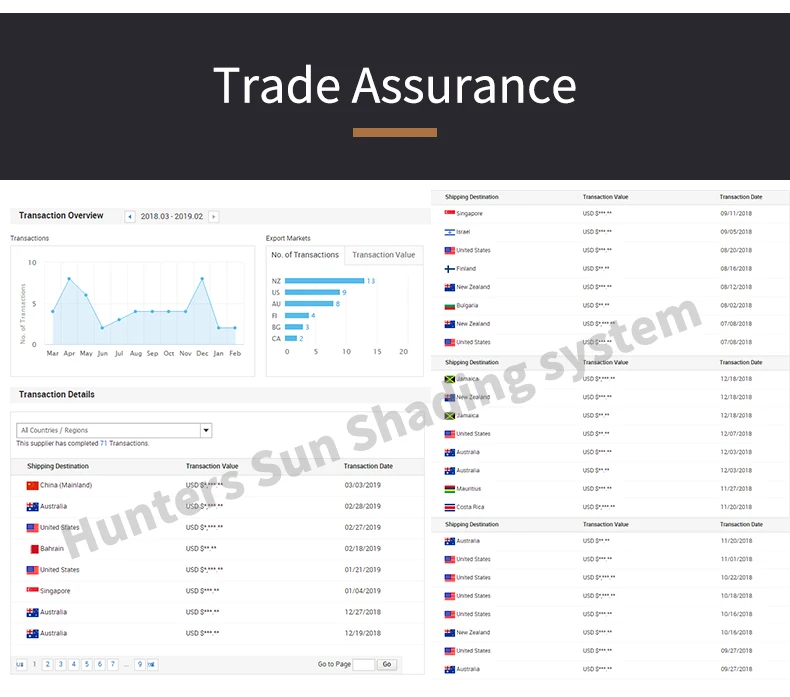Viewport: 790px width, 697px height.
Task: Go to page 6 of transactions
Action: click(100, 664)
